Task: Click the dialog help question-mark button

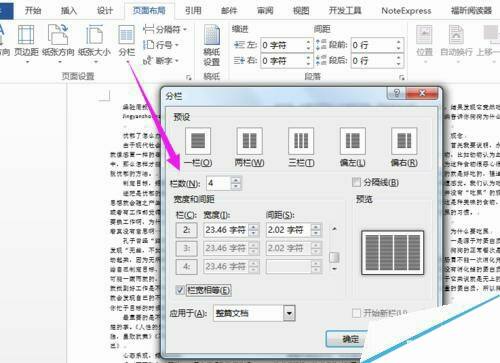Action: pyautogui.click(x=396, y=93)
